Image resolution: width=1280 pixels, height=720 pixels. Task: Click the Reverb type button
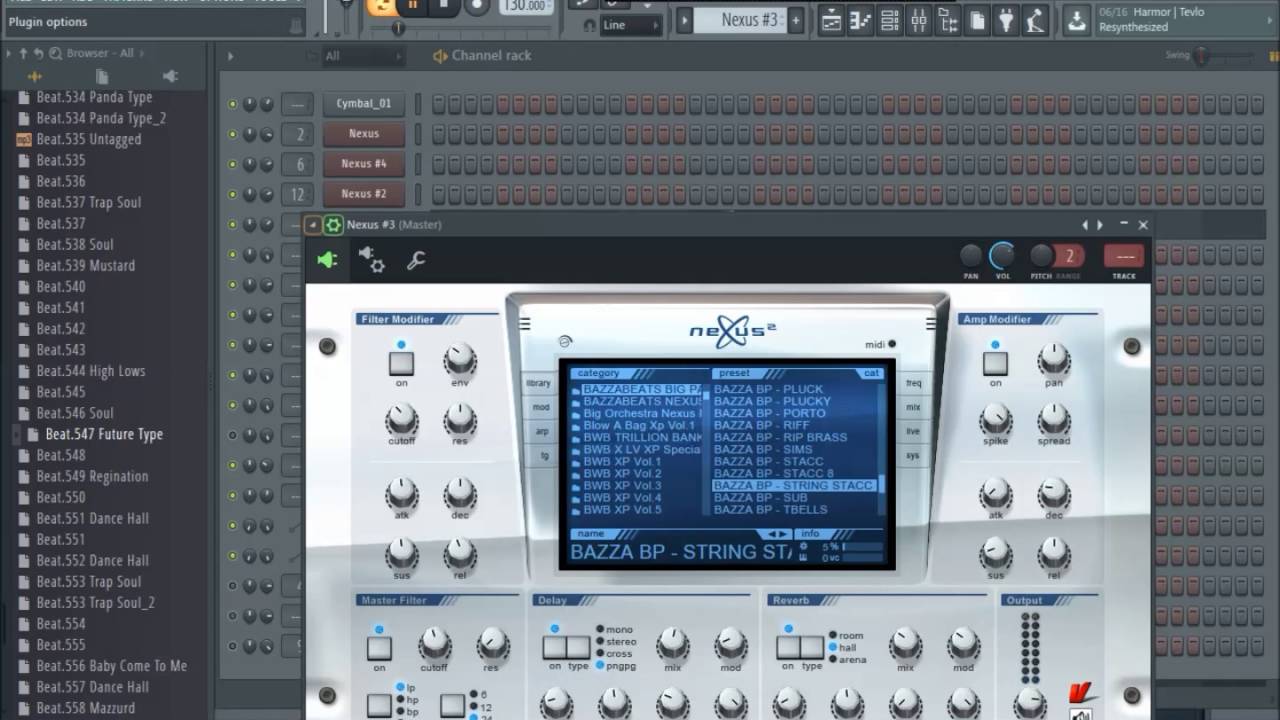tap(812, 647)
